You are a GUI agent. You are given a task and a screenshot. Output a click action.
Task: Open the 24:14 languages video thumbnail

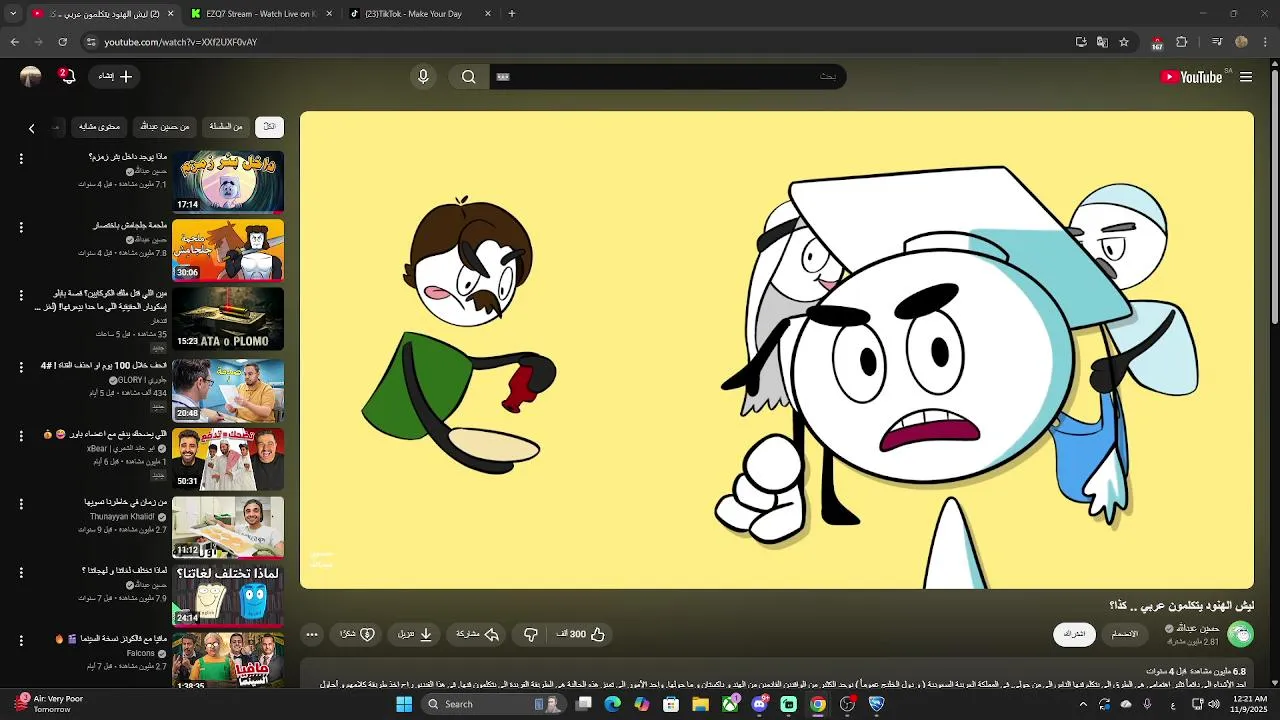tap(228, 596)
